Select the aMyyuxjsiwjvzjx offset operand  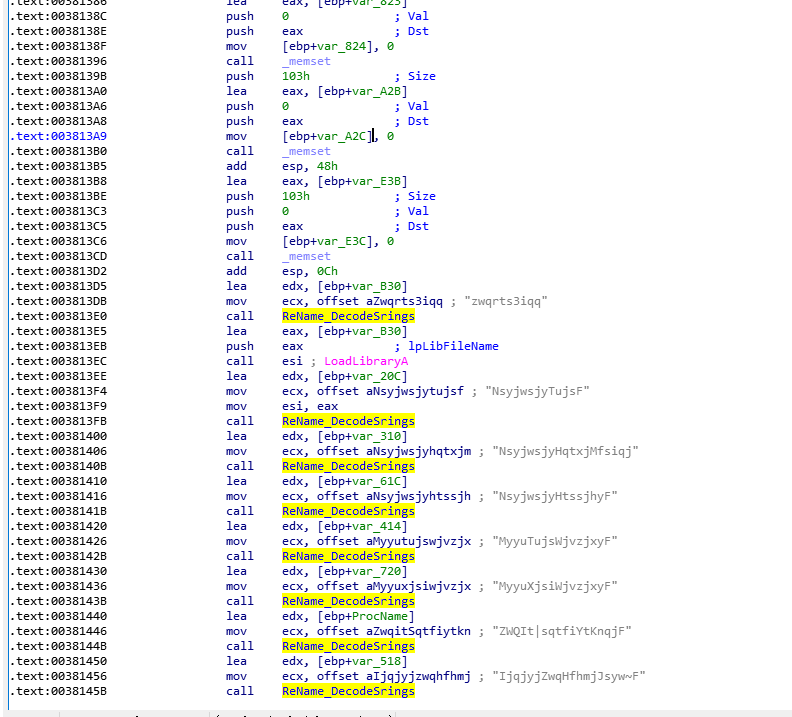pos(421,586)
